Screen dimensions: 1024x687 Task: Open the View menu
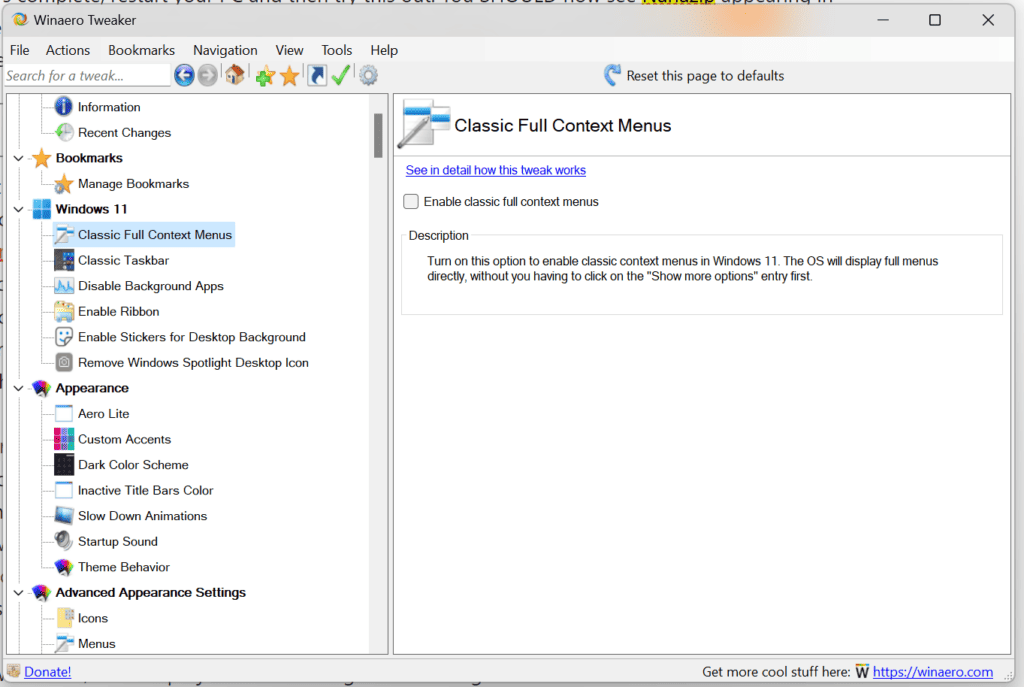[289, 50]
